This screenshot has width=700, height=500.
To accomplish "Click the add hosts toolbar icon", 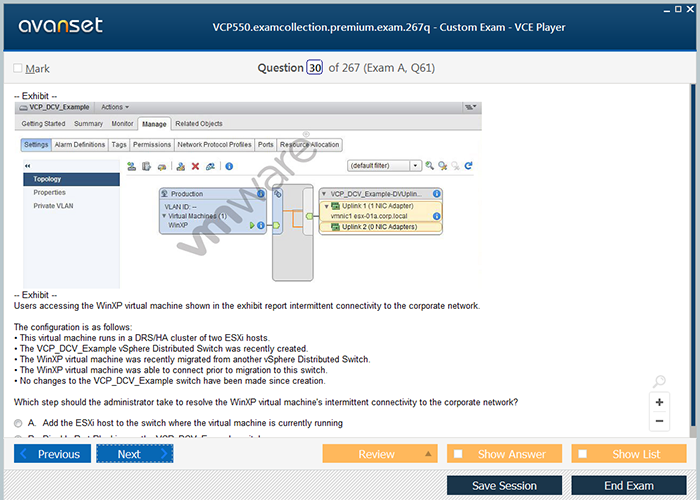I will pyautogui.click(x=131, y=166).
